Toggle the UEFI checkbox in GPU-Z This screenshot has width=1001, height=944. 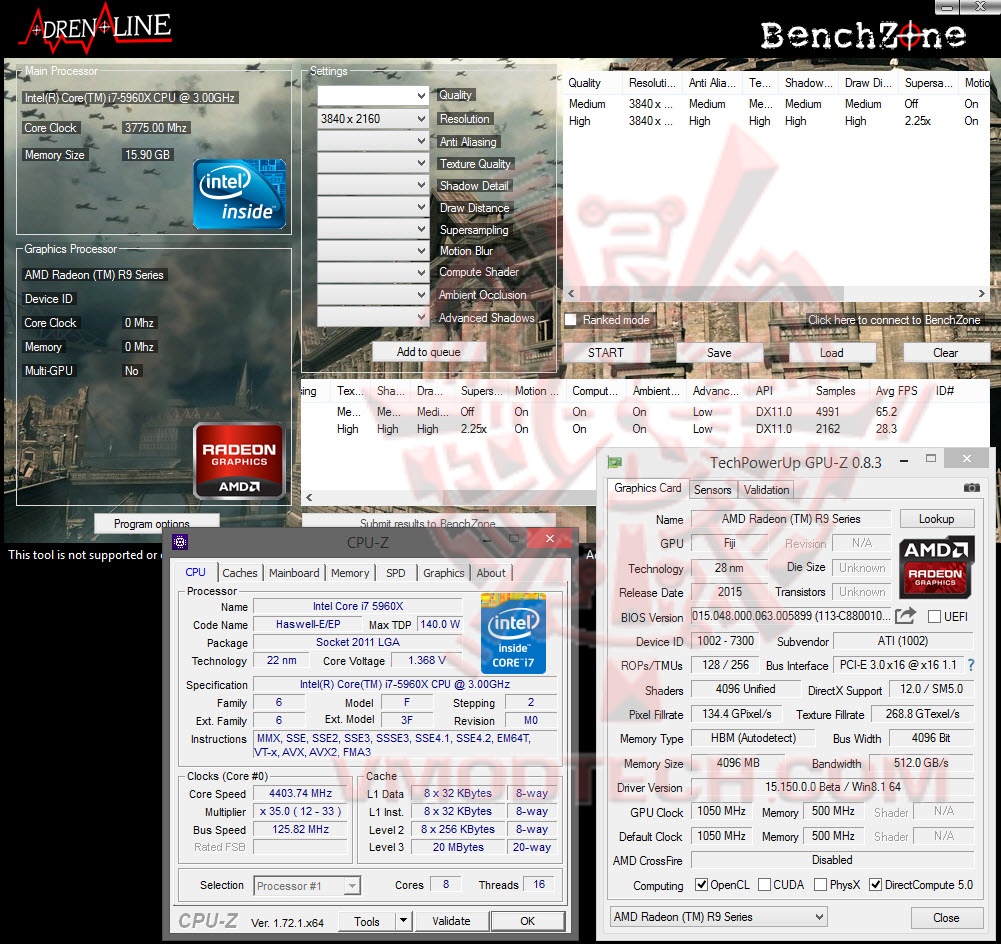[934, 617]
